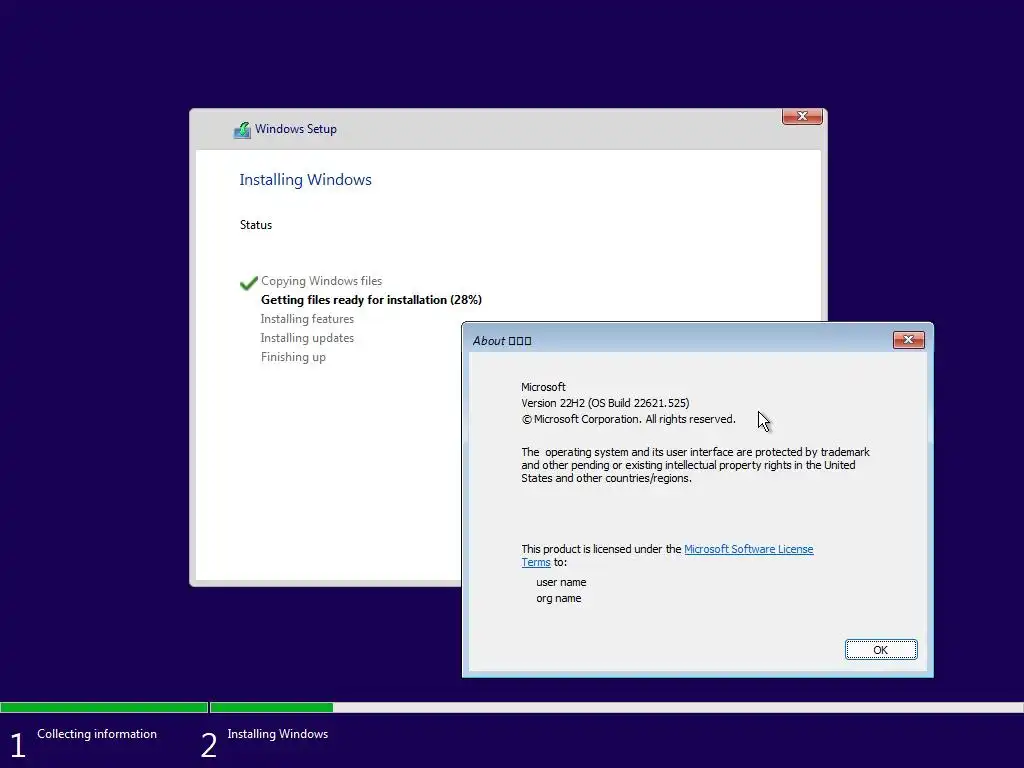Click step 2 'Installing Windows' bottom label
1024x768 pixels.
278,734
